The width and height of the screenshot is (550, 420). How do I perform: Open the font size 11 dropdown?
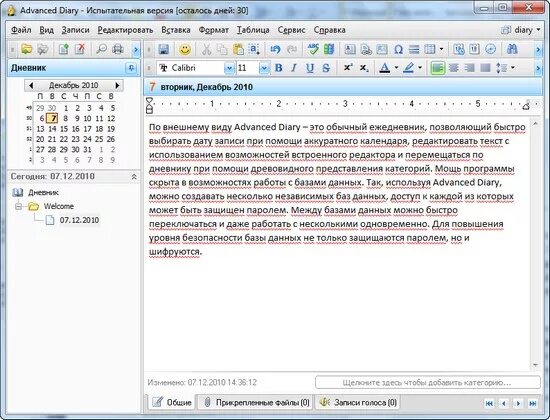(264, 68)
